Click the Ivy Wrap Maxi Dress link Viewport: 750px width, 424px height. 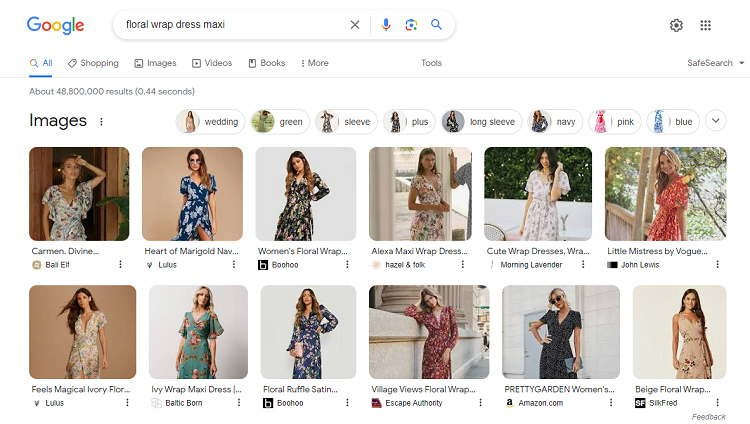point(196,389)
